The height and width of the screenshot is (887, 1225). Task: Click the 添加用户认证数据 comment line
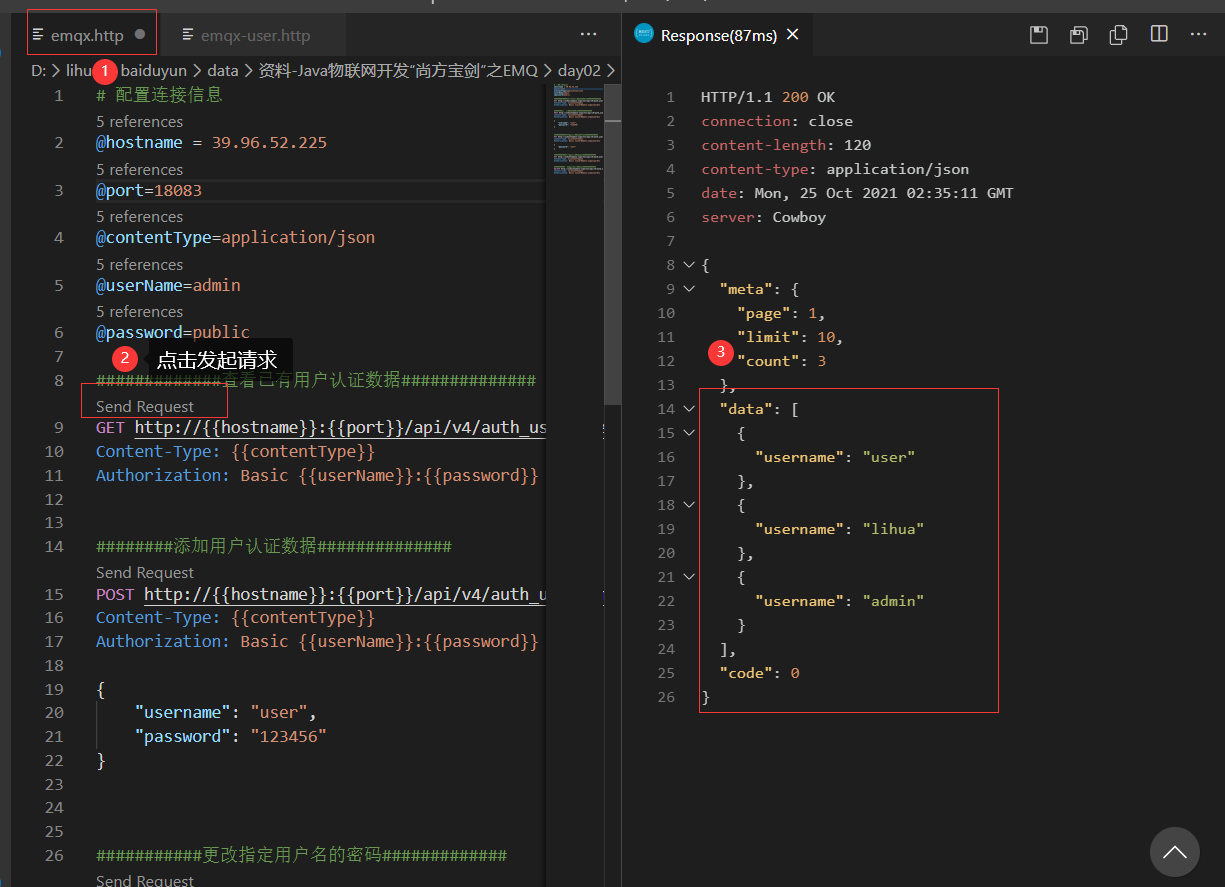click(273, 546)
